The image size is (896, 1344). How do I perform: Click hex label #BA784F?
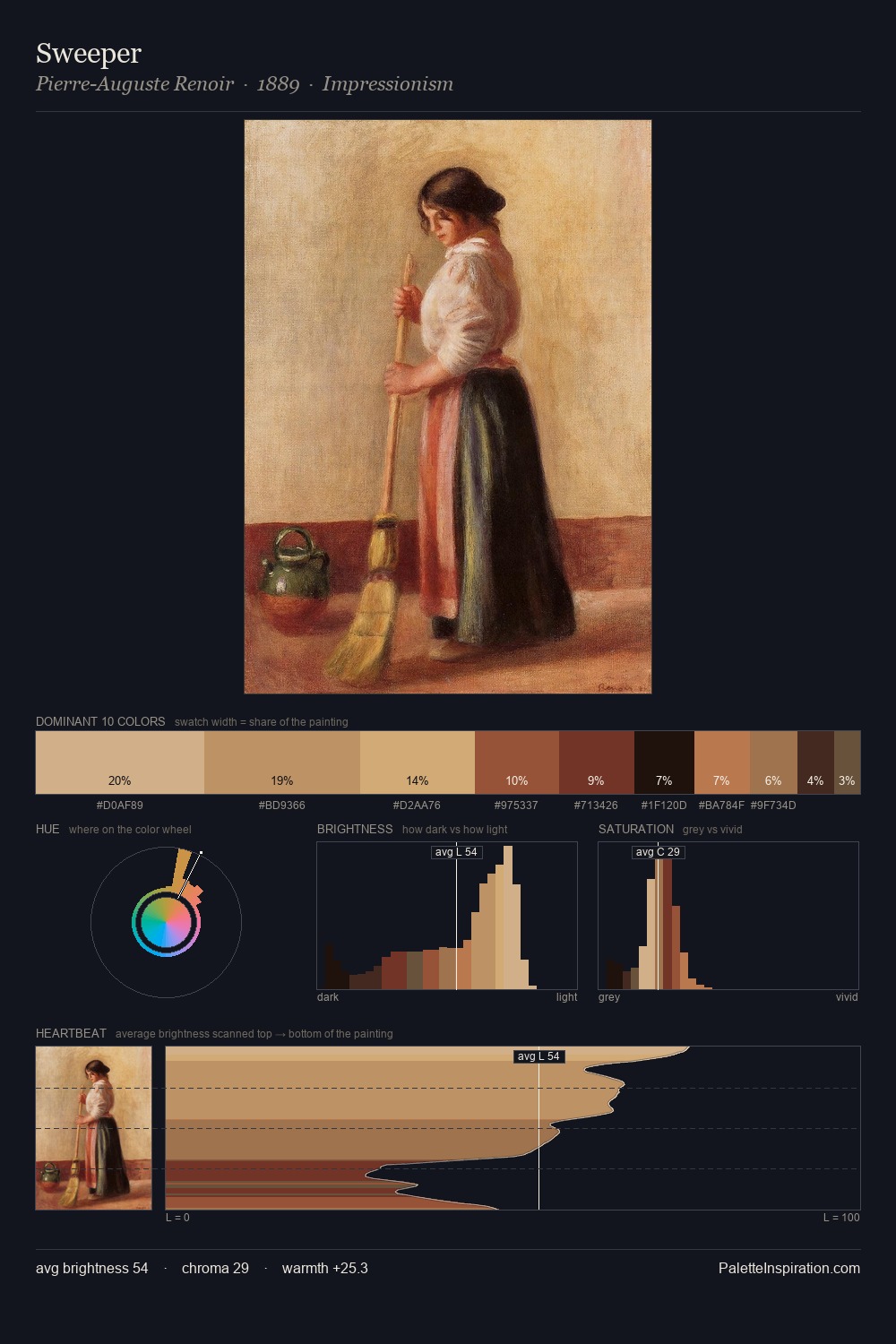(x=721, y=806)
